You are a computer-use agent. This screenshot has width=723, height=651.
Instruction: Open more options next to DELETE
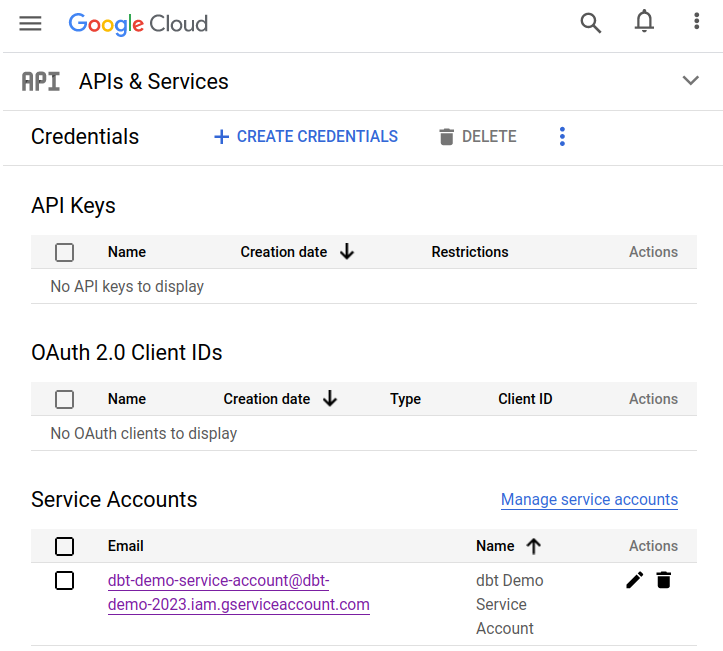pos(562,137)
